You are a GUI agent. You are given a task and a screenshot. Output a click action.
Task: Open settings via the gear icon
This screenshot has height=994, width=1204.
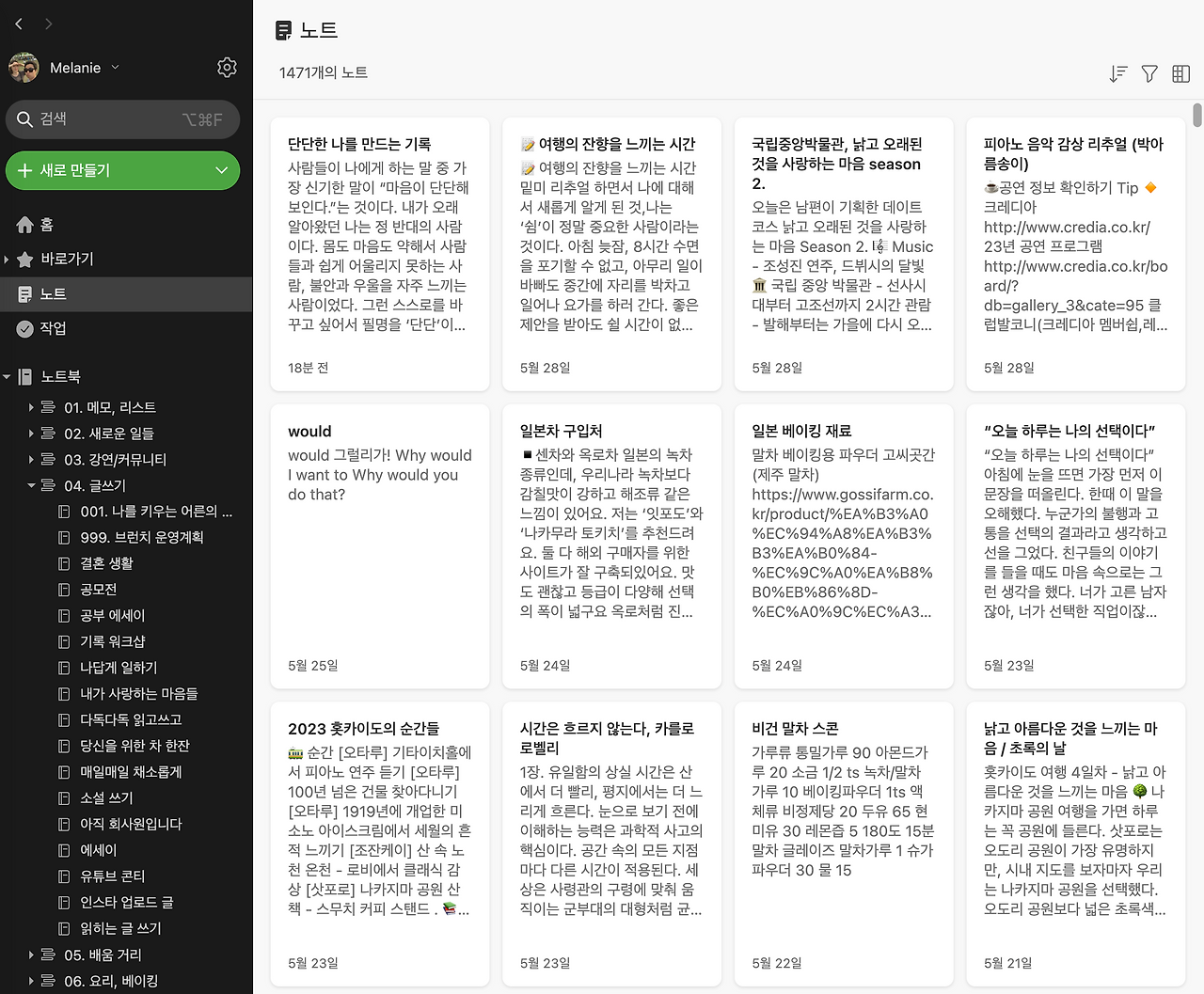pyautogui.click(x=227, y=67)
